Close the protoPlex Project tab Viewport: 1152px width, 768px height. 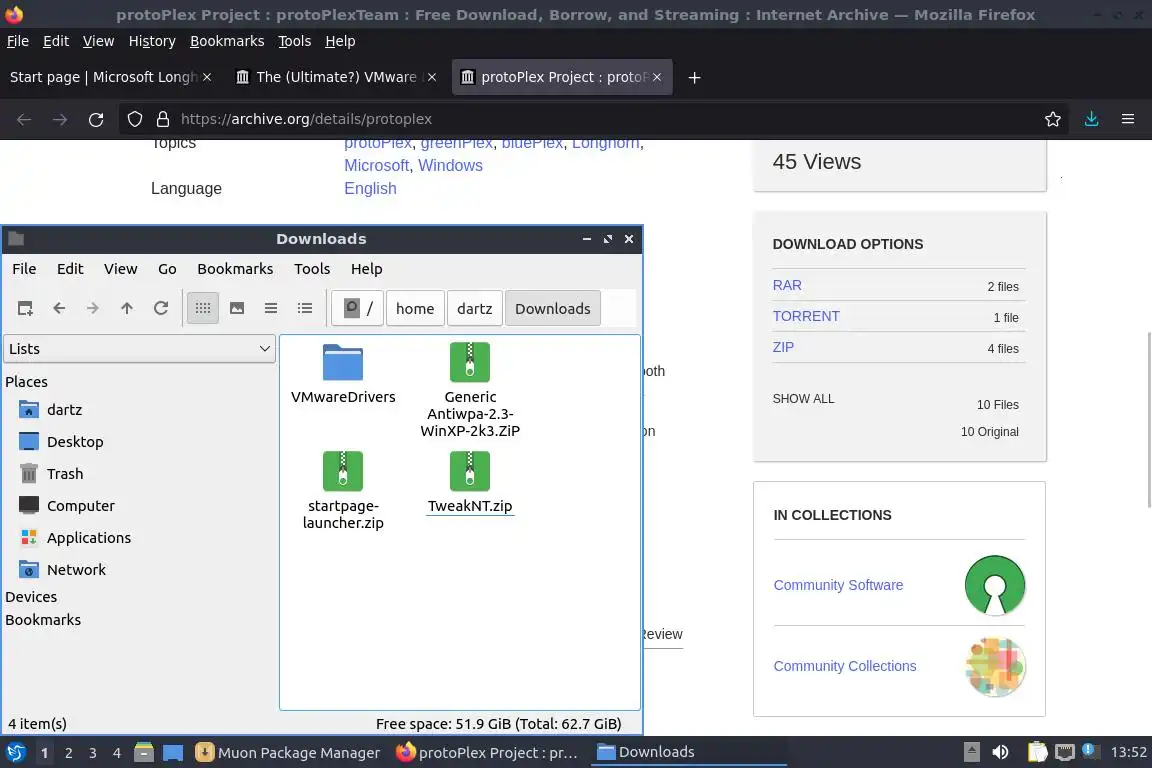(657, 77)
